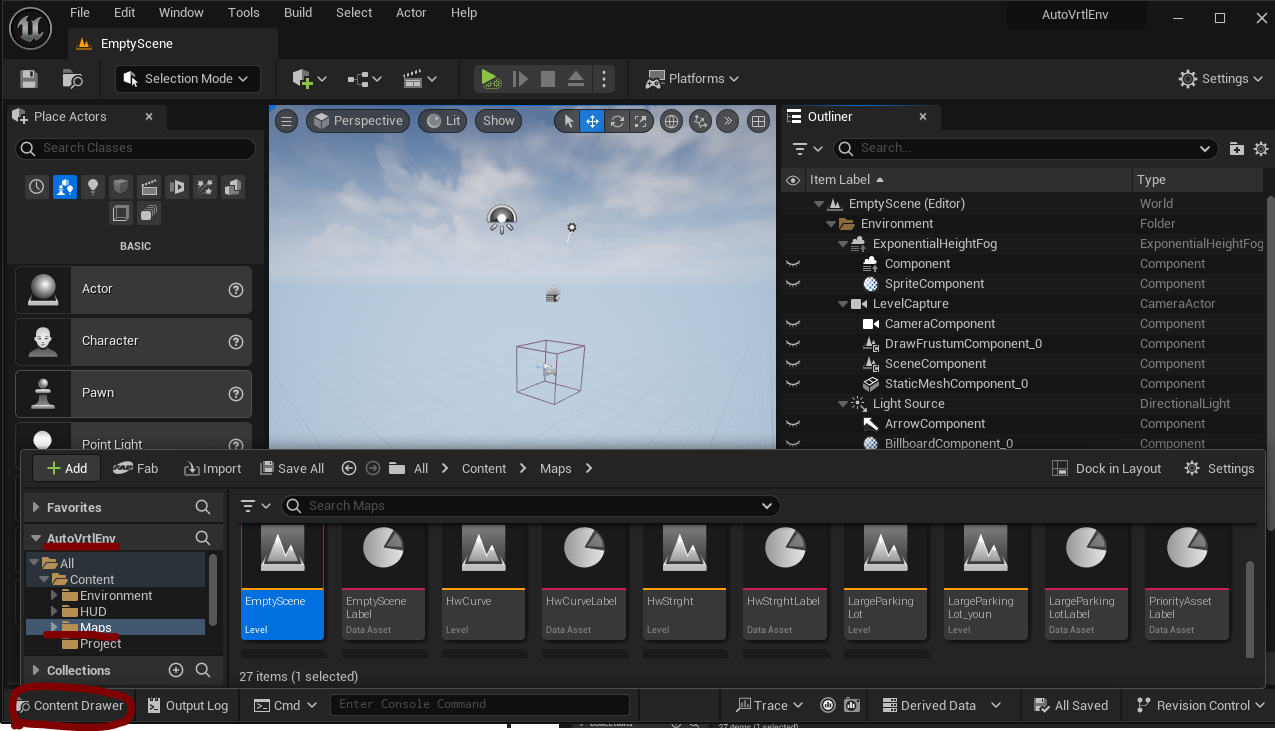Open the Actor menu
The width and height of the screenshot is (1275, 731).
point(411,12)
